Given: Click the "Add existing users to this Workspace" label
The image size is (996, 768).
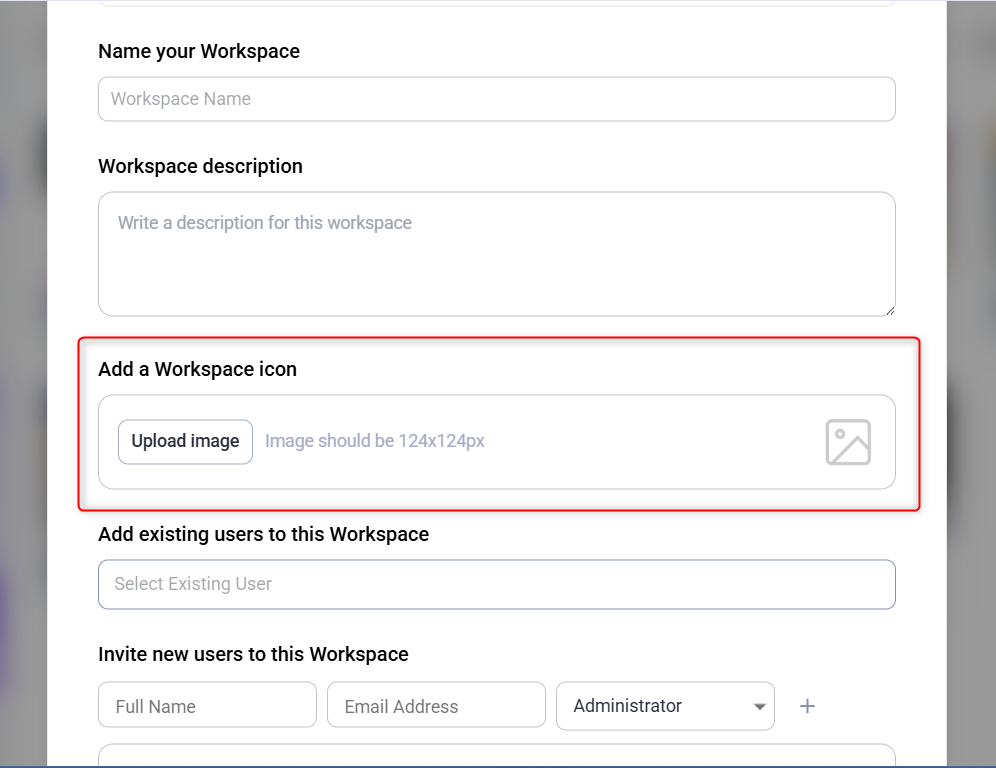Looking at the screenshot, I should [263, 534].
